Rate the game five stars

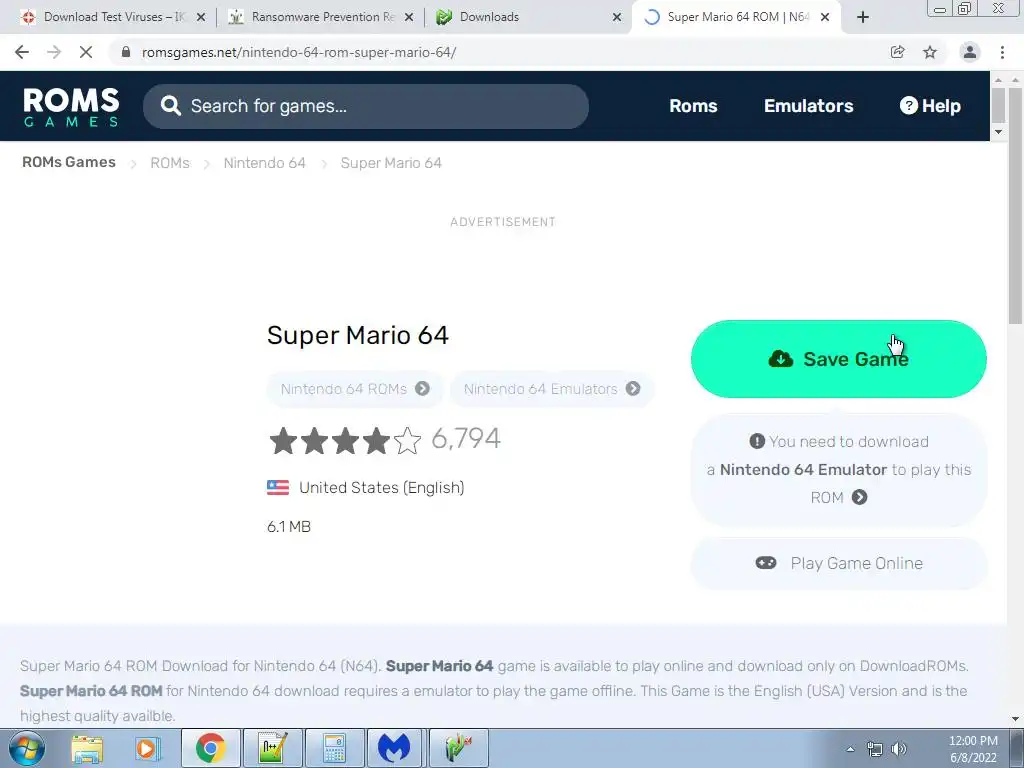(408, 441)
